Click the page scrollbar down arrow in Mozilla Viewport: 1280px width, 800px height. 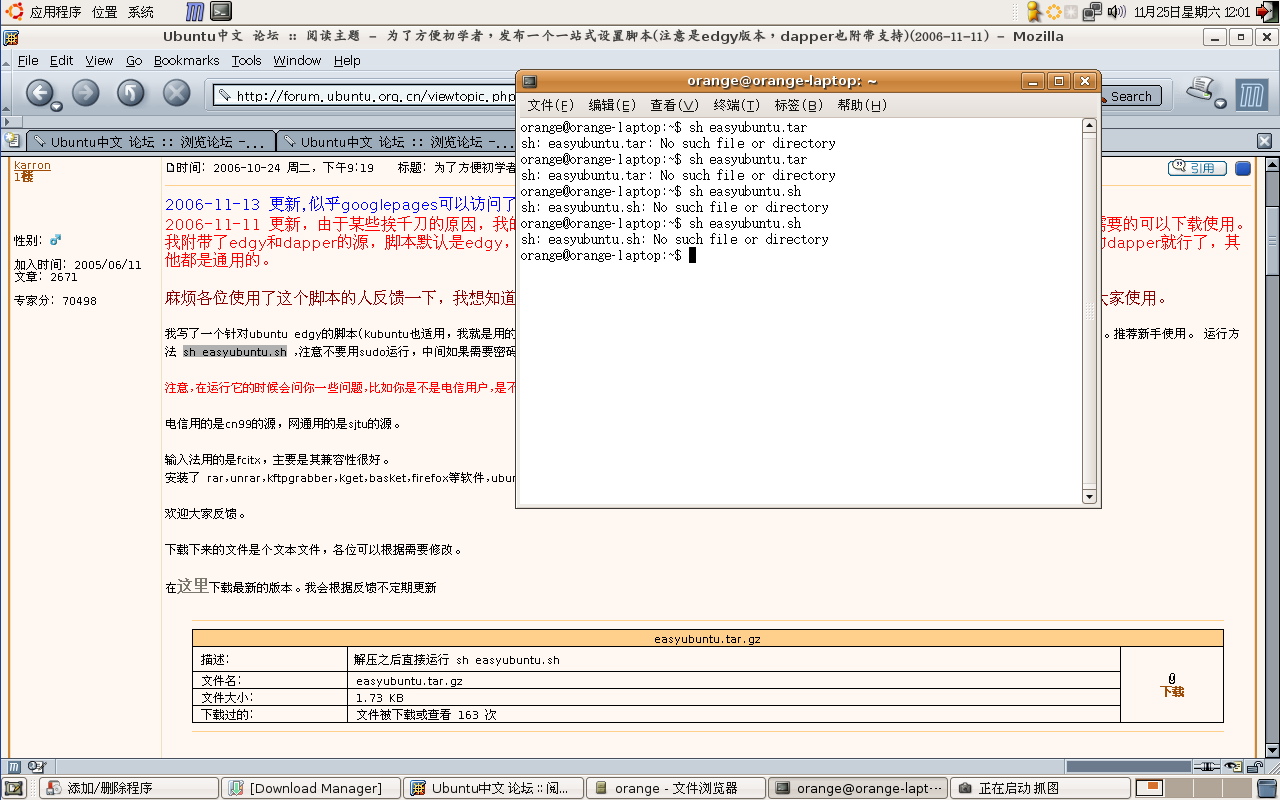point(1272,750)
